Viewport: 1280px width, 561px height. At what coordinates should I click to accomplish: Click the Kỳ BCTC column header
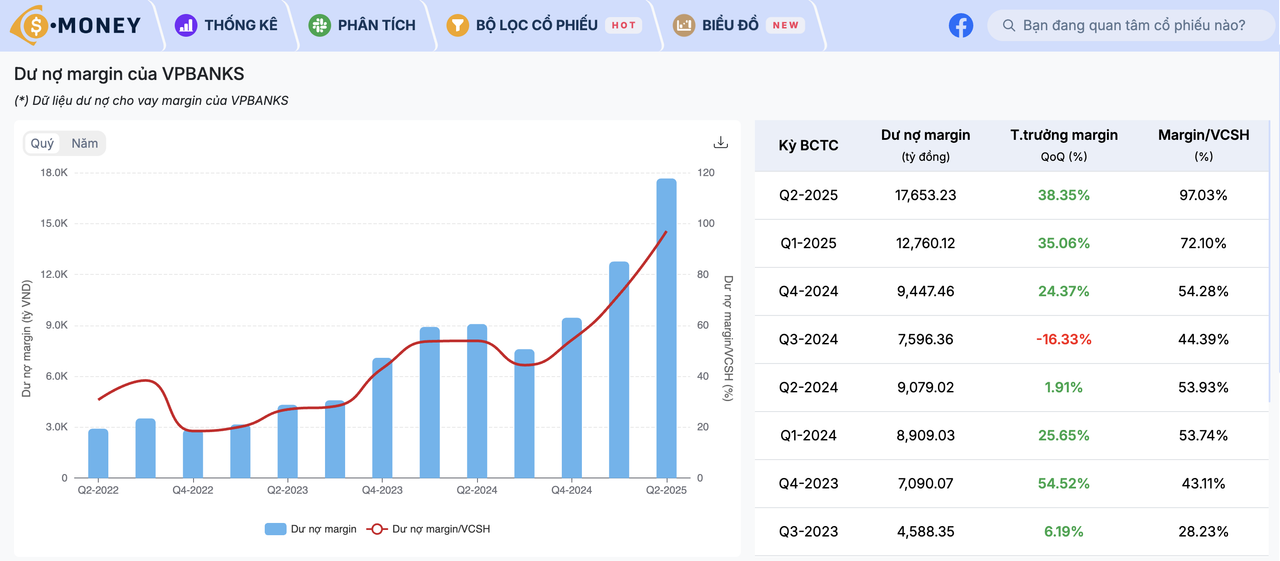(x=808, y=145)
